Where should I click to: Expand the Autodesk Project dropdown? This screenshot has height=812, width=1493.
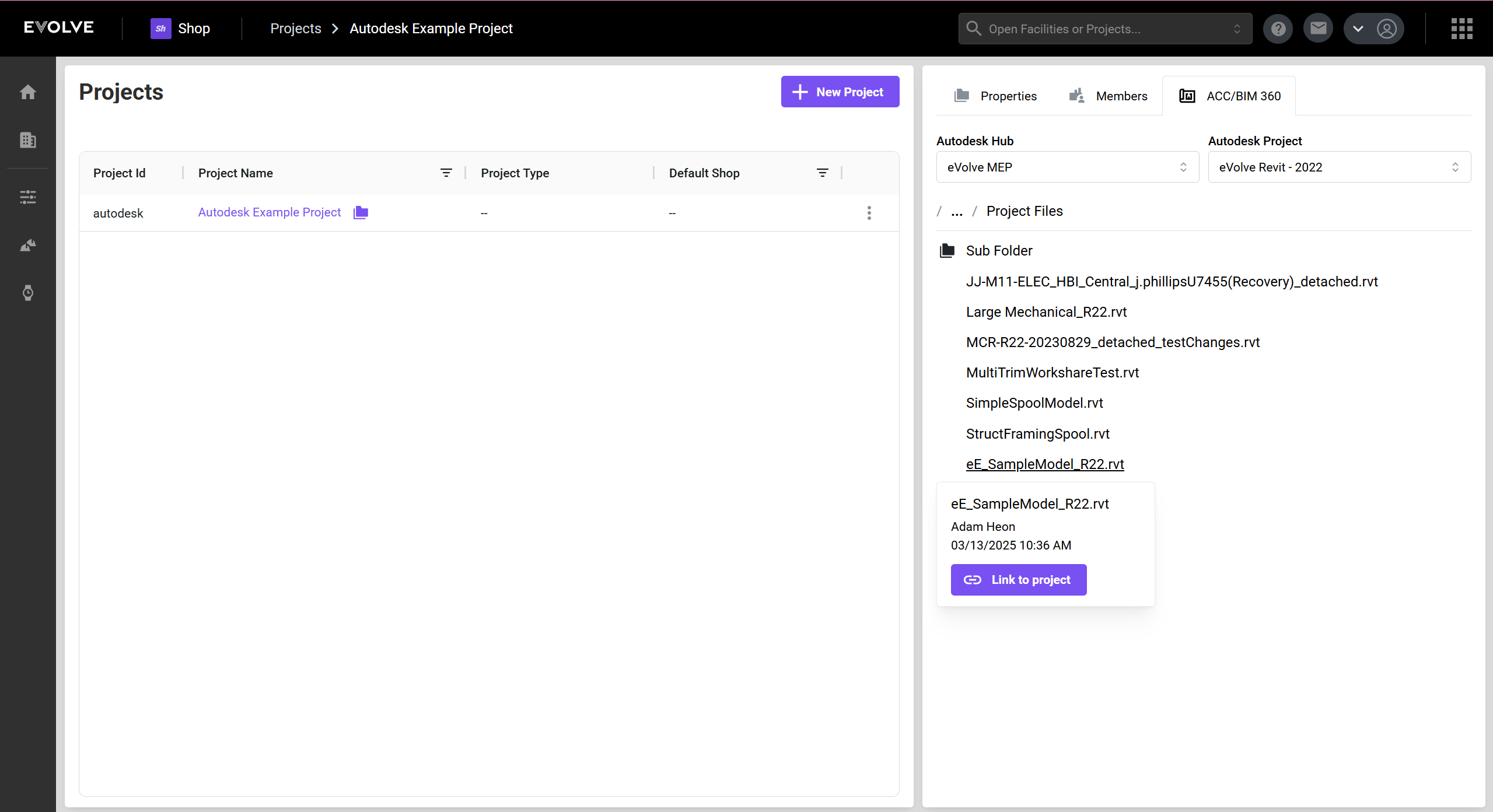coord(1339,167)
